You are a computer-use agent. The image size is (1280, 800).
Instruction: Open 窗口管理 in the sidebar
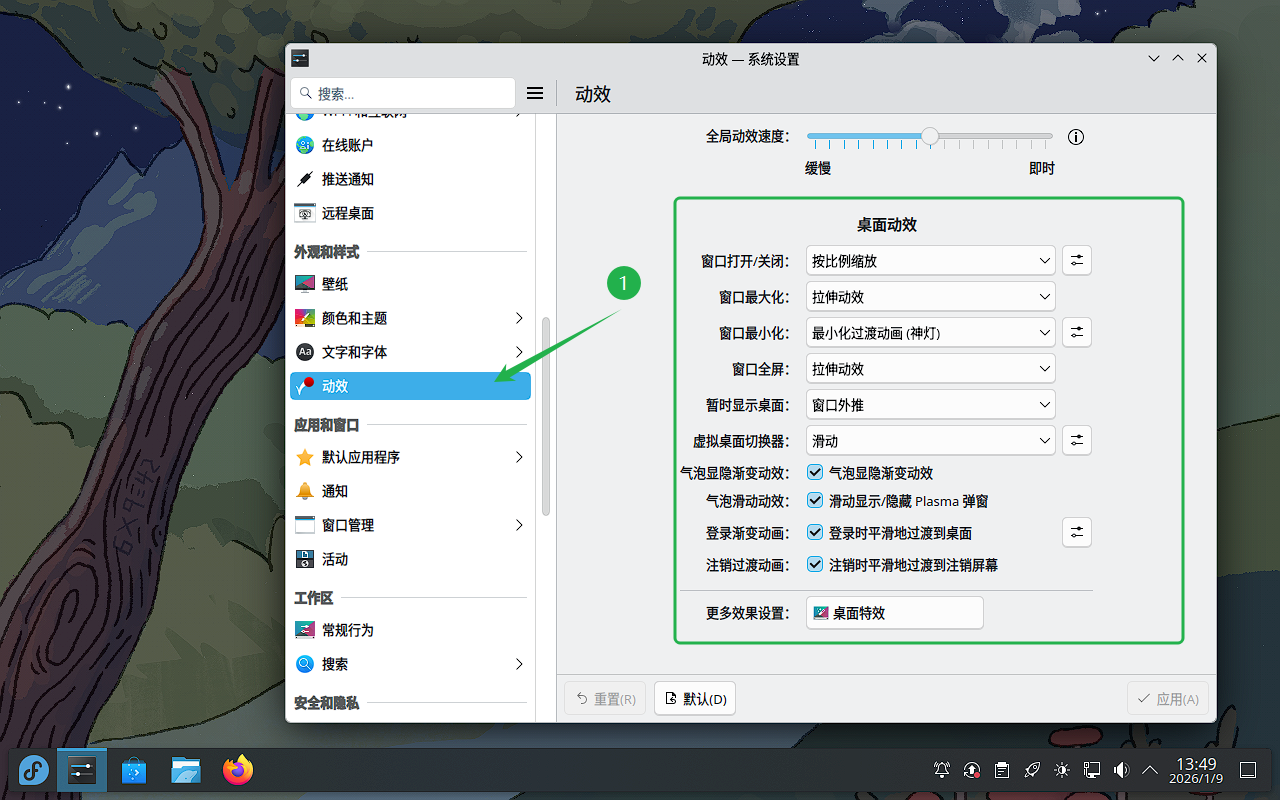click(x=348, y=525)
